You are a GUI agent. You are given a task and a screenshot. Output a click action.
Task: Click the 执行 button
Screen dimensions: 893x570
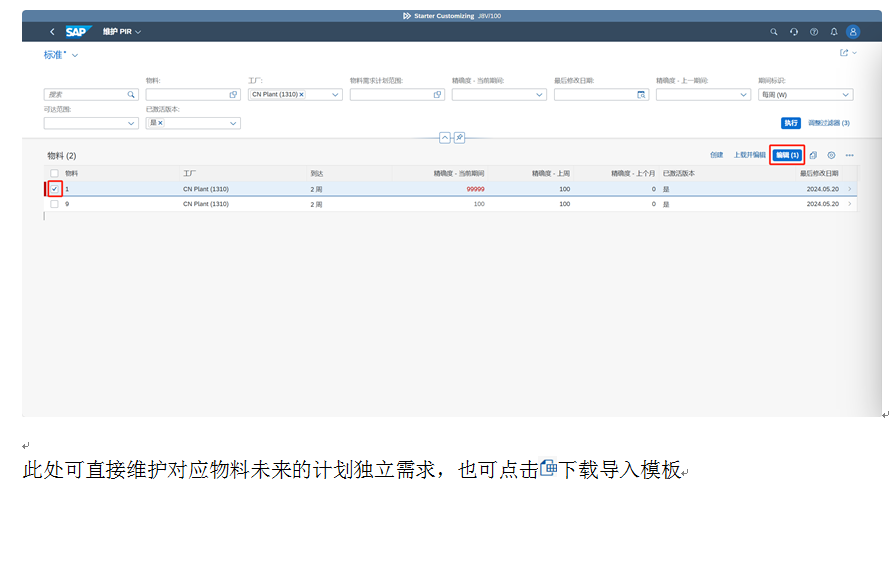click(x=790, y=123)
